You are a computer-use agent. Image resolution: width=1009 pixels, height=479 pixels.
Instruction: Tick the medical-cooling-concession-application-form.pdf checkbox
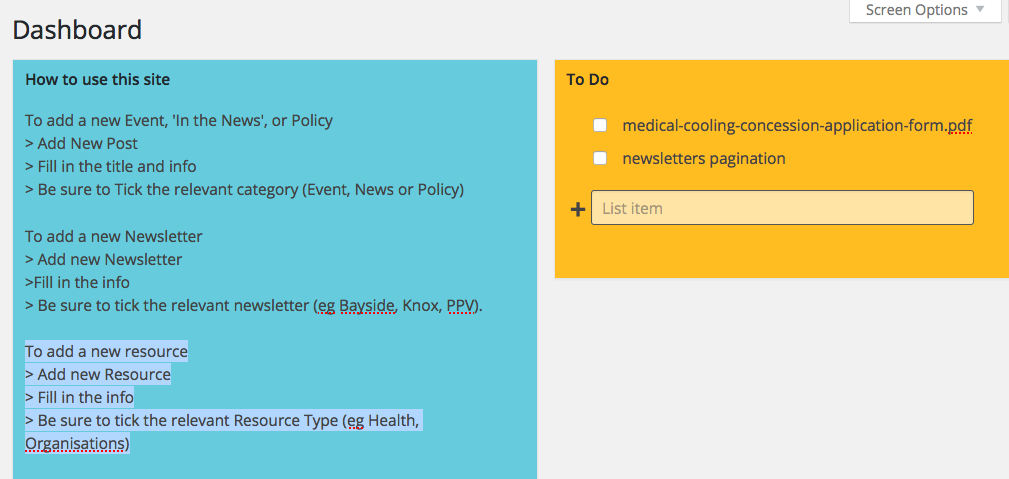[x=600, y=126]
